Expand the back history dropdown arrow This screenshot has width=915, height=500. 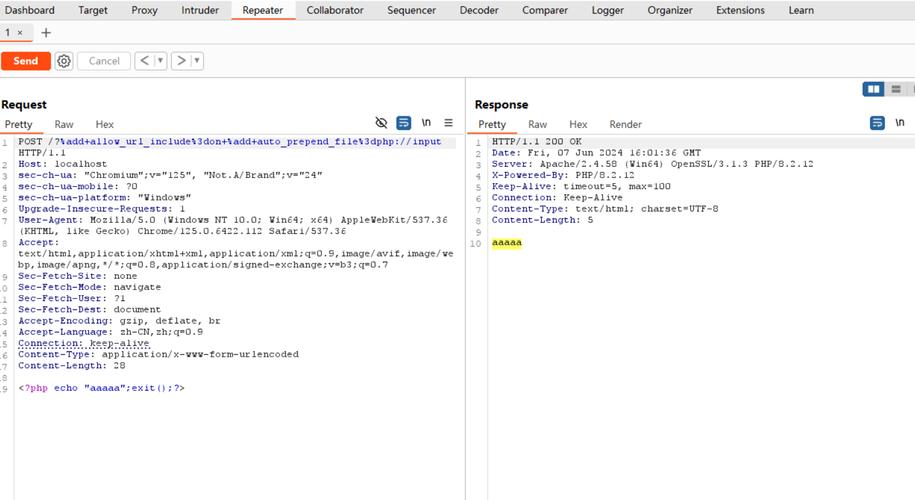tap(160, 61)
